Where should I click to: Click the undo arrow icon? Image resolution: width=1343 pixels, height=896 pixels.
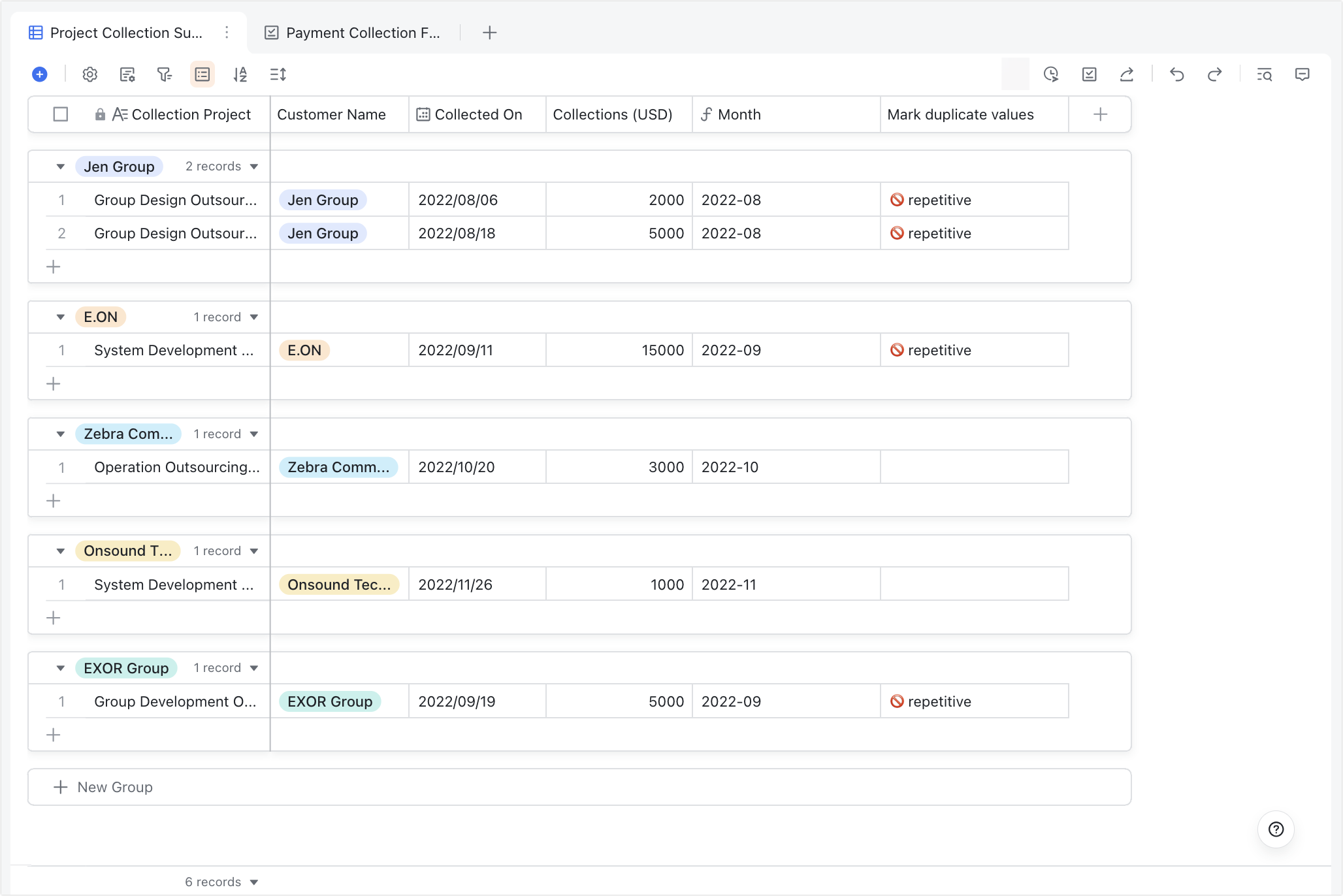coord(1177,74)
